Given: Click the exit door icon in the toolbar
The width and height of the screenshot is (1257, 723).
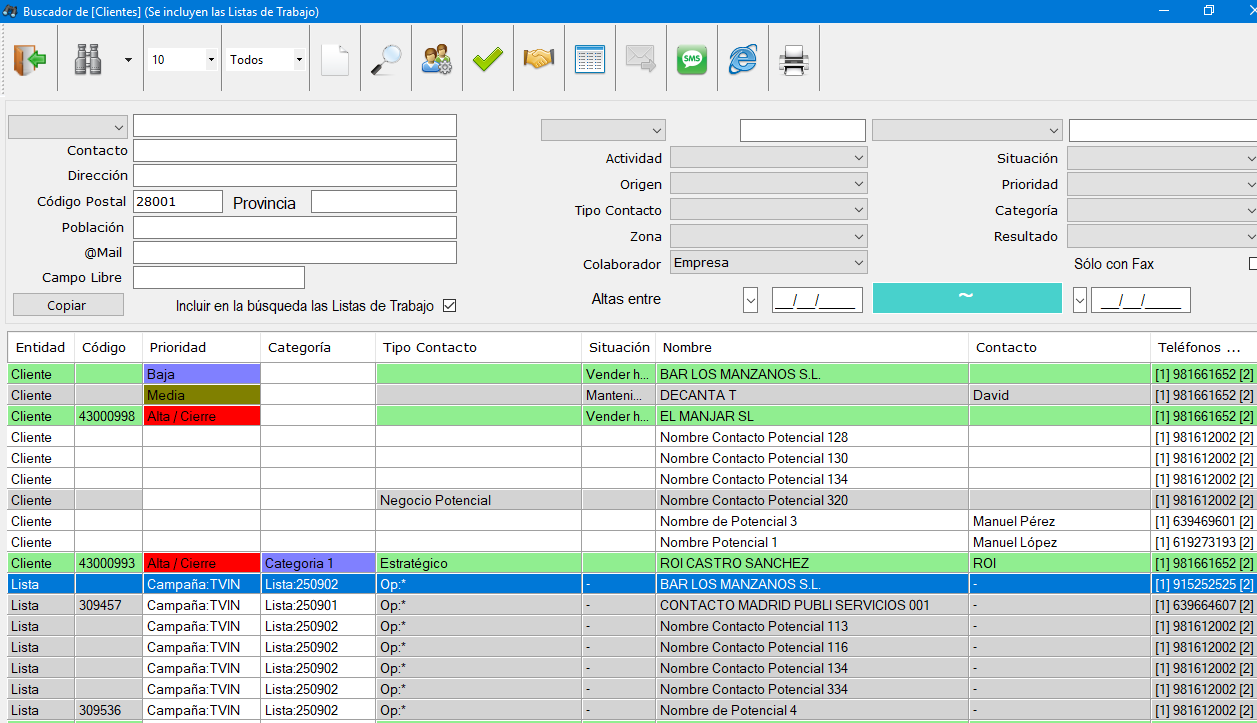Looking at the screenshot, I should click(30, 60).
